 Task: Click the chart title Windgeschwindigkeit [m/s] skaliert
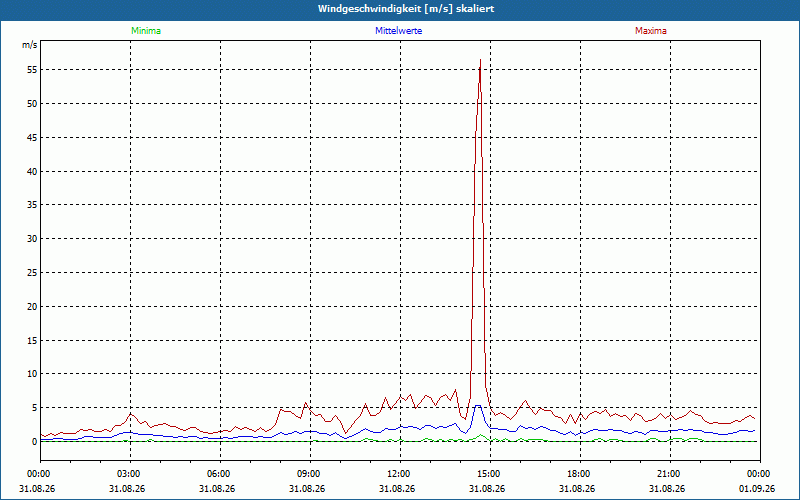[x=406, y=9]
